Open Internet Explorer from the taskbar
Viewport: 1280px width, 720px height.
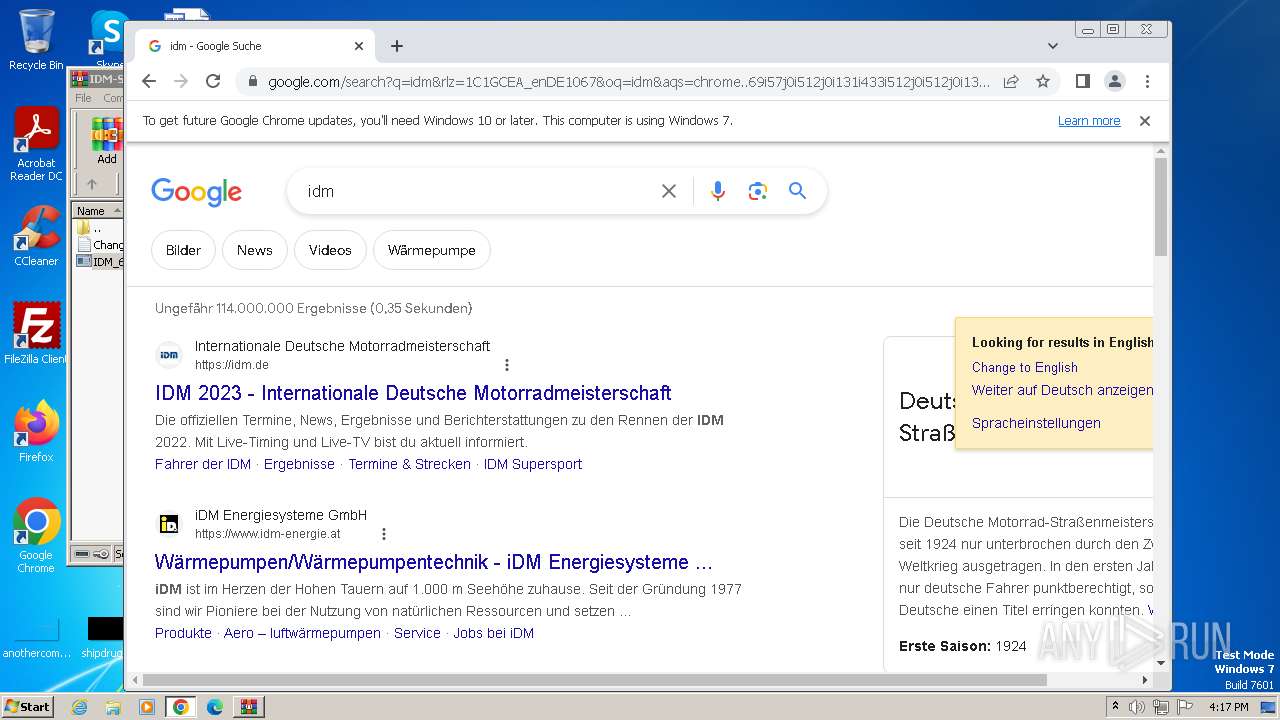click(79, 707)
